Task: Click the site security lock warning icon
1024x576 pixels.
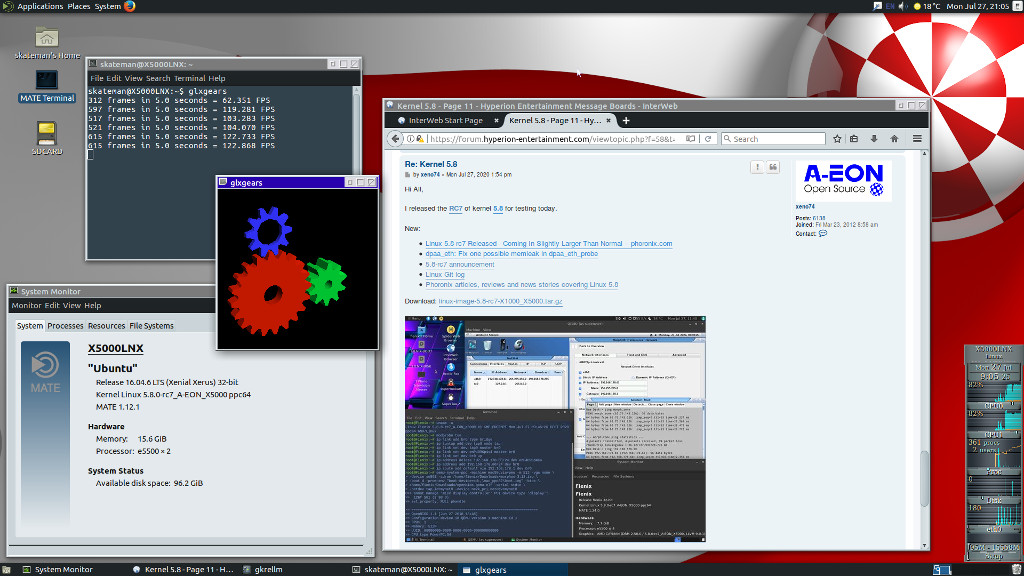Action: point(420,138)
